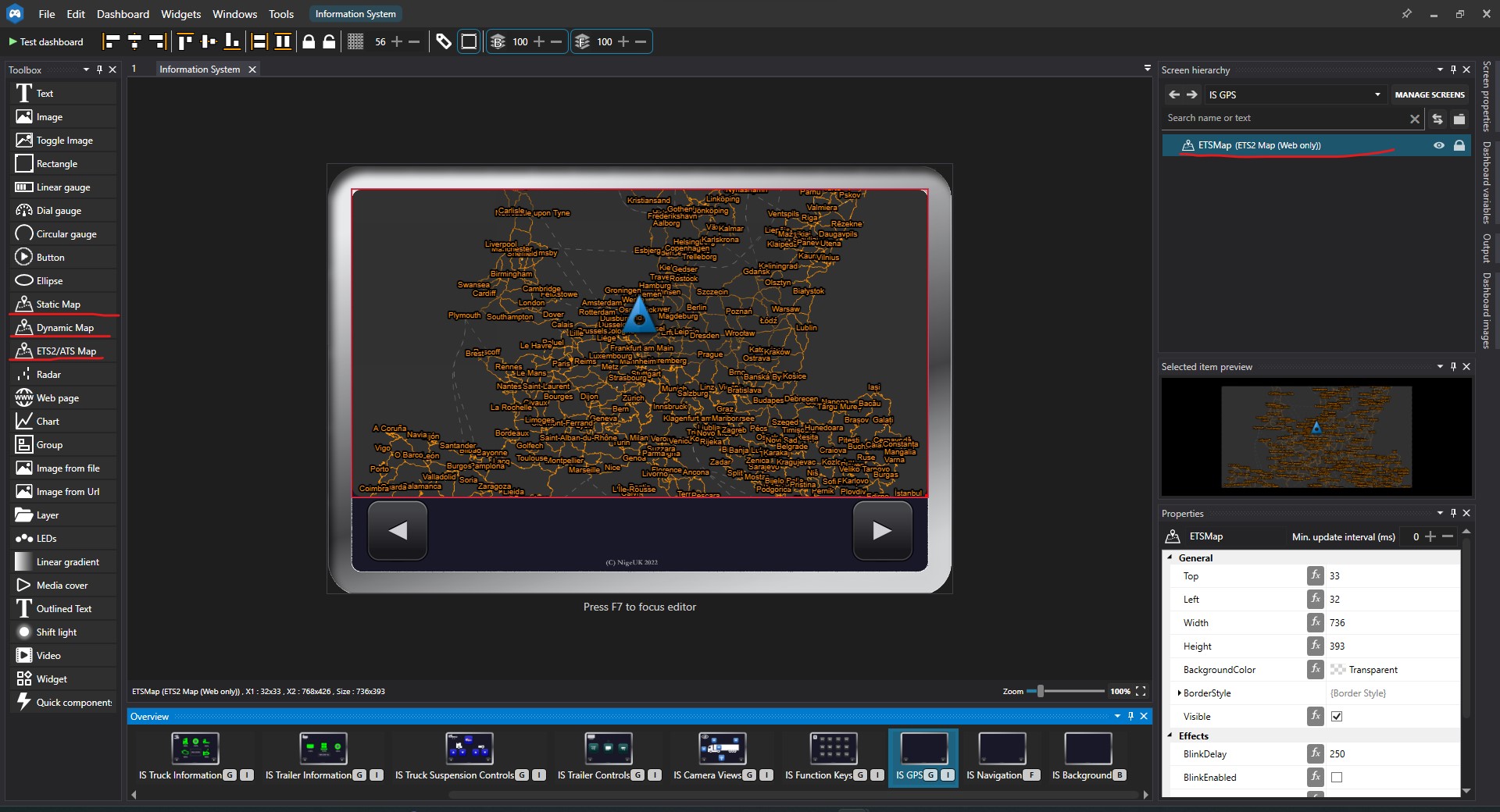The width and height of the screenshot is (1500, 812).
Task: Select the Dial gauge tool
Action: point(64,210)
